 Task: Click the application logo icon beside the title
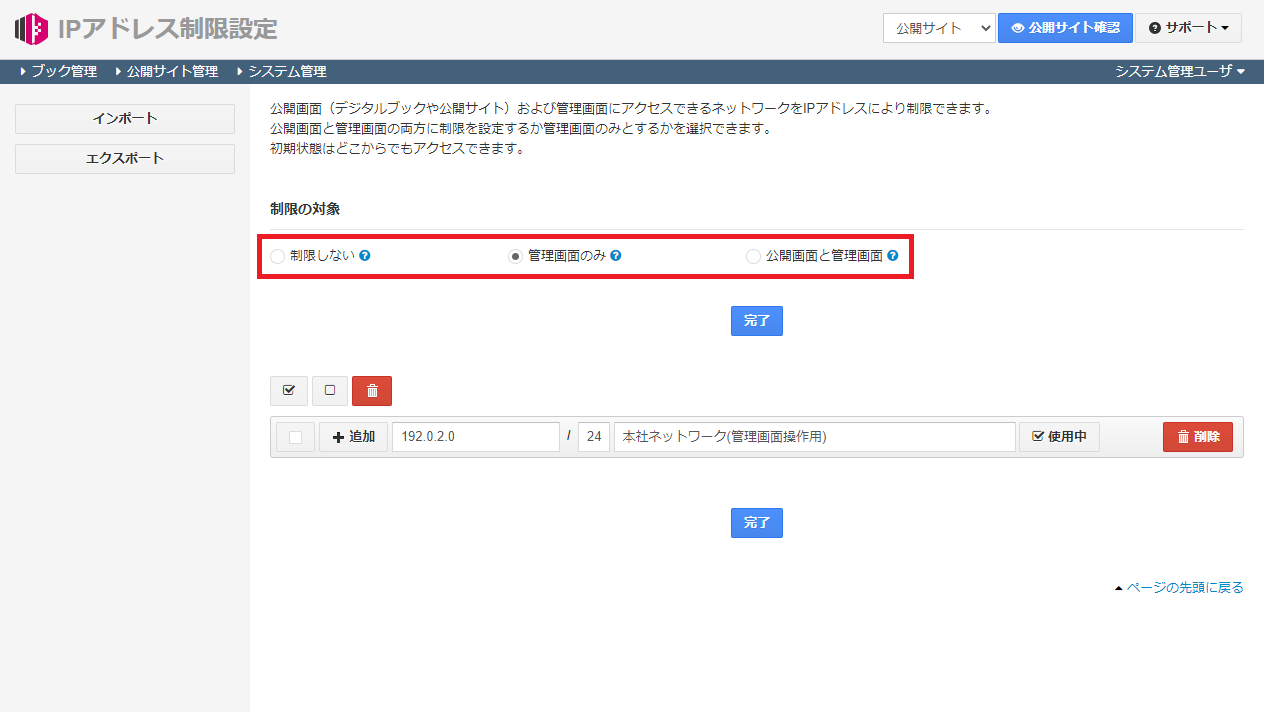[32, 29]
